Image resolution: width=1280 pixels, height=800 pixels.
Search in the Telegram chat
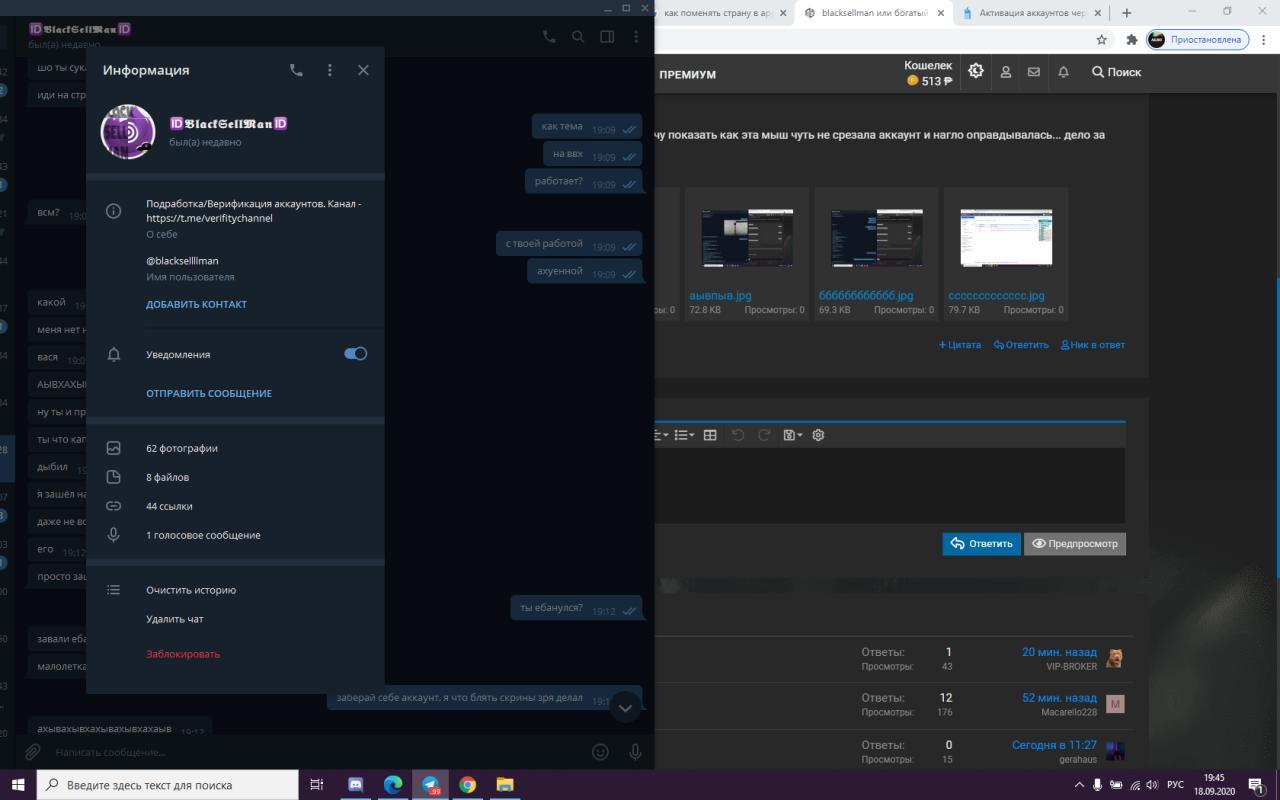click(x=578, y=36)
